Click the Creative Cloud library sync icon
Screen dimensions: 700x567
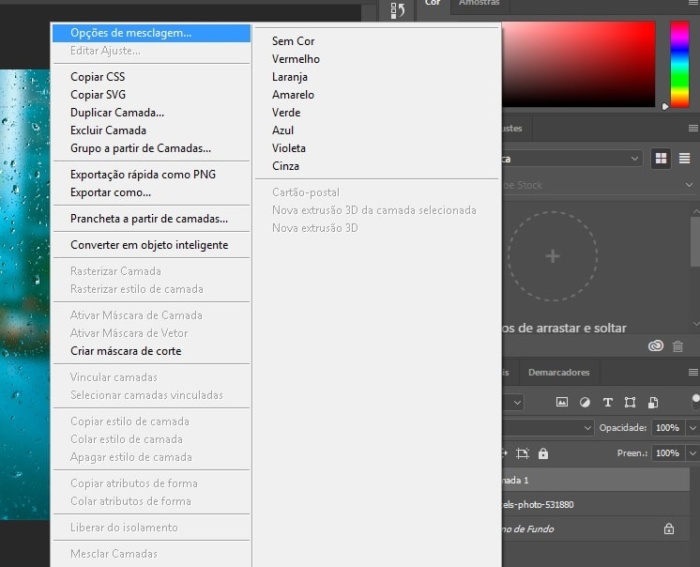point(656,346)
